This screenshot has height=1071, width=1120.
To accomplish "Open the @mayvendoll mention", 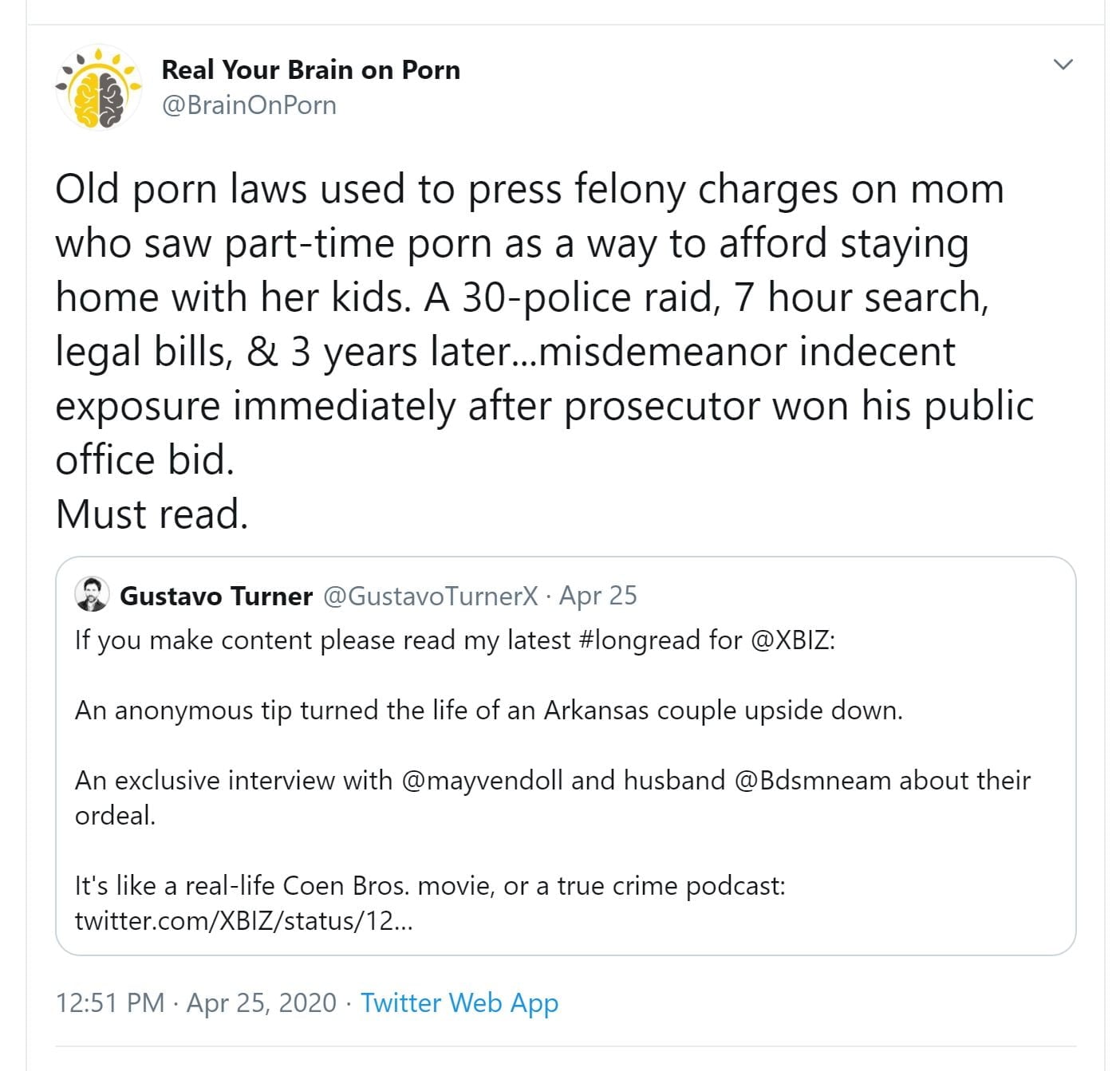I will click(x=482, y=780).
